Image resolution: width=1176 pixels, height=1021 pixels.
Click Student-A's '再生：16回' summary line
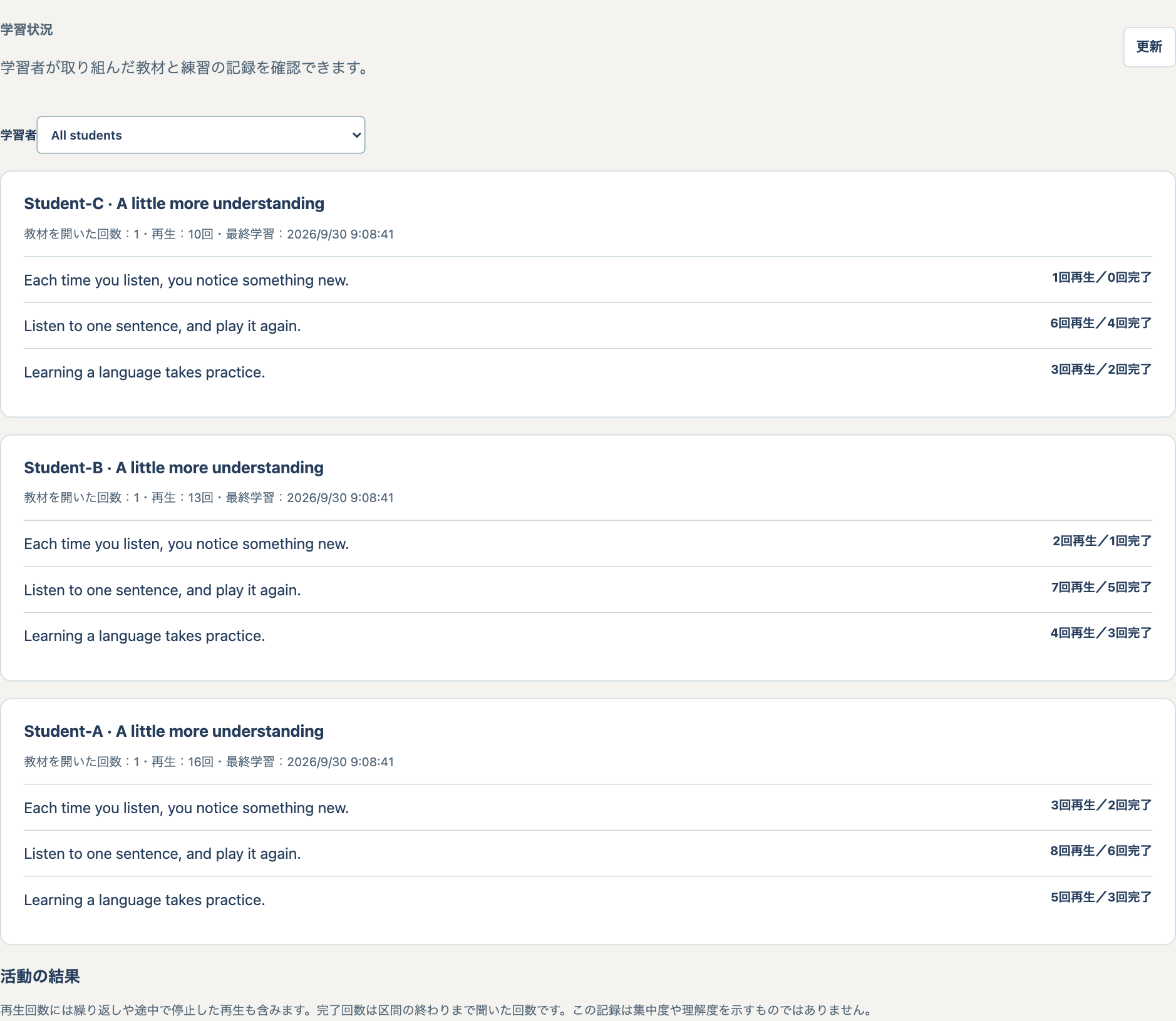209,762
